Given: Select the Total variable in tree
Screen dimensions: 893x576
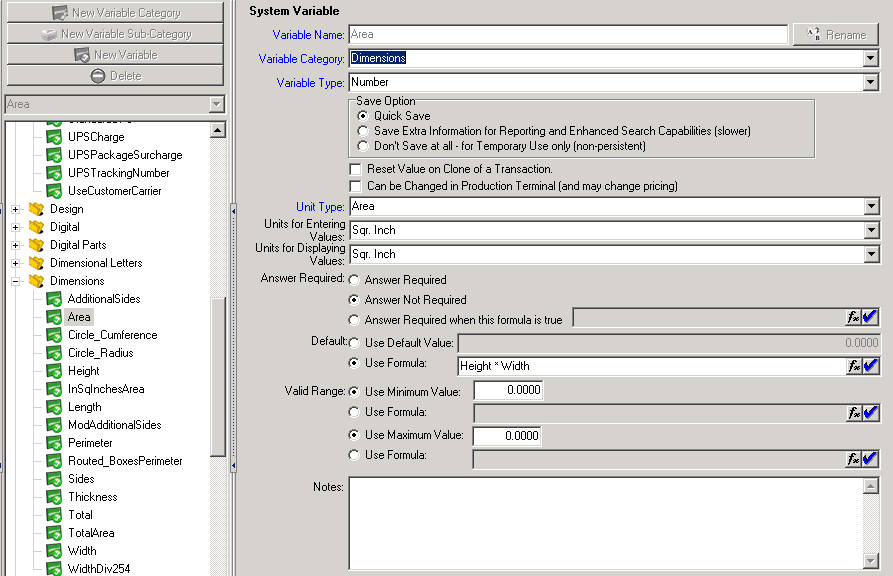Looking at the screenshot, I should (x=80, y=515).
